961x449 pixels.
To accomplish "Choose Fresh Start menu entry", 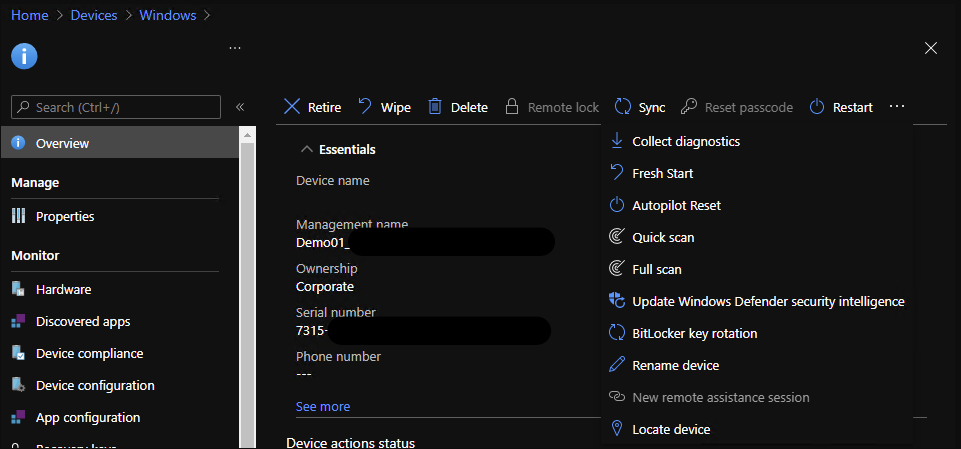I will (x=663, y=173).
